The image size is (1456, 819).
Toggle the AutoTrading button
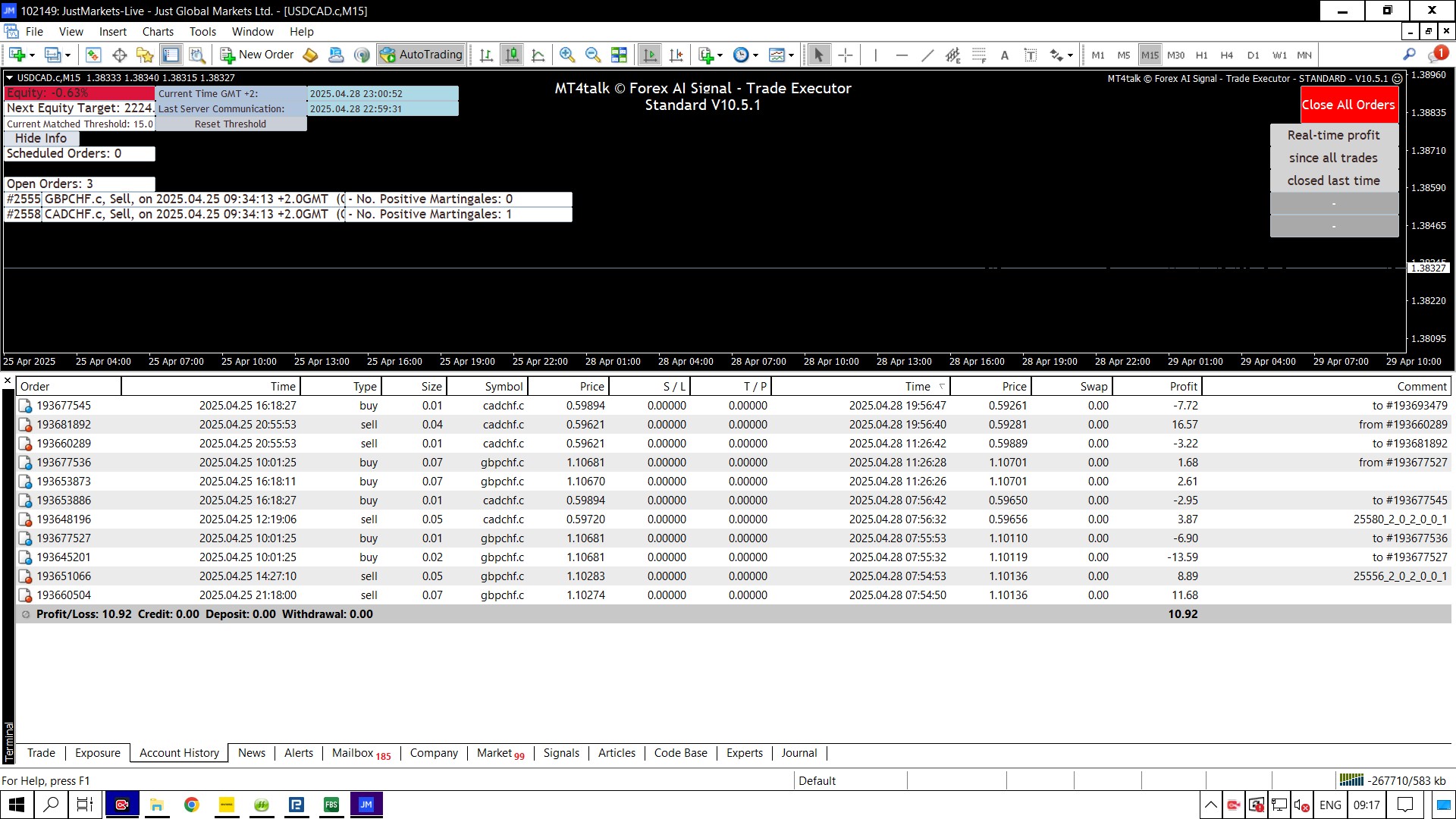coord(421,55)
